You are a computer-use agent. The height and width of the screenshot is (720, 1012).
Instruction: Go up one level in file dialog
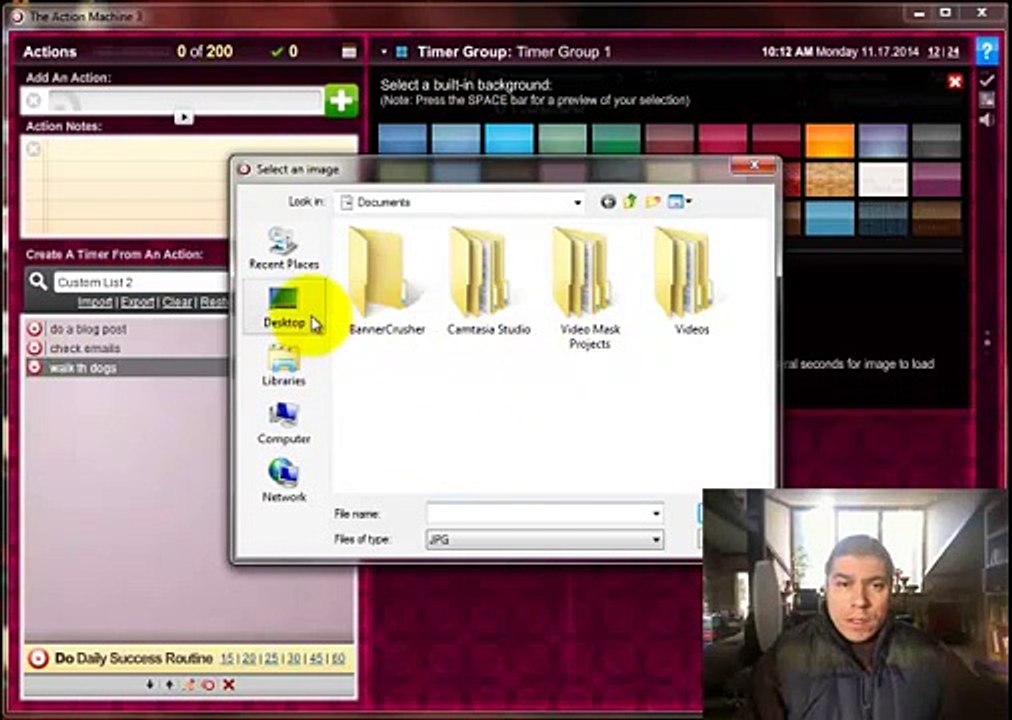point(630,202)
